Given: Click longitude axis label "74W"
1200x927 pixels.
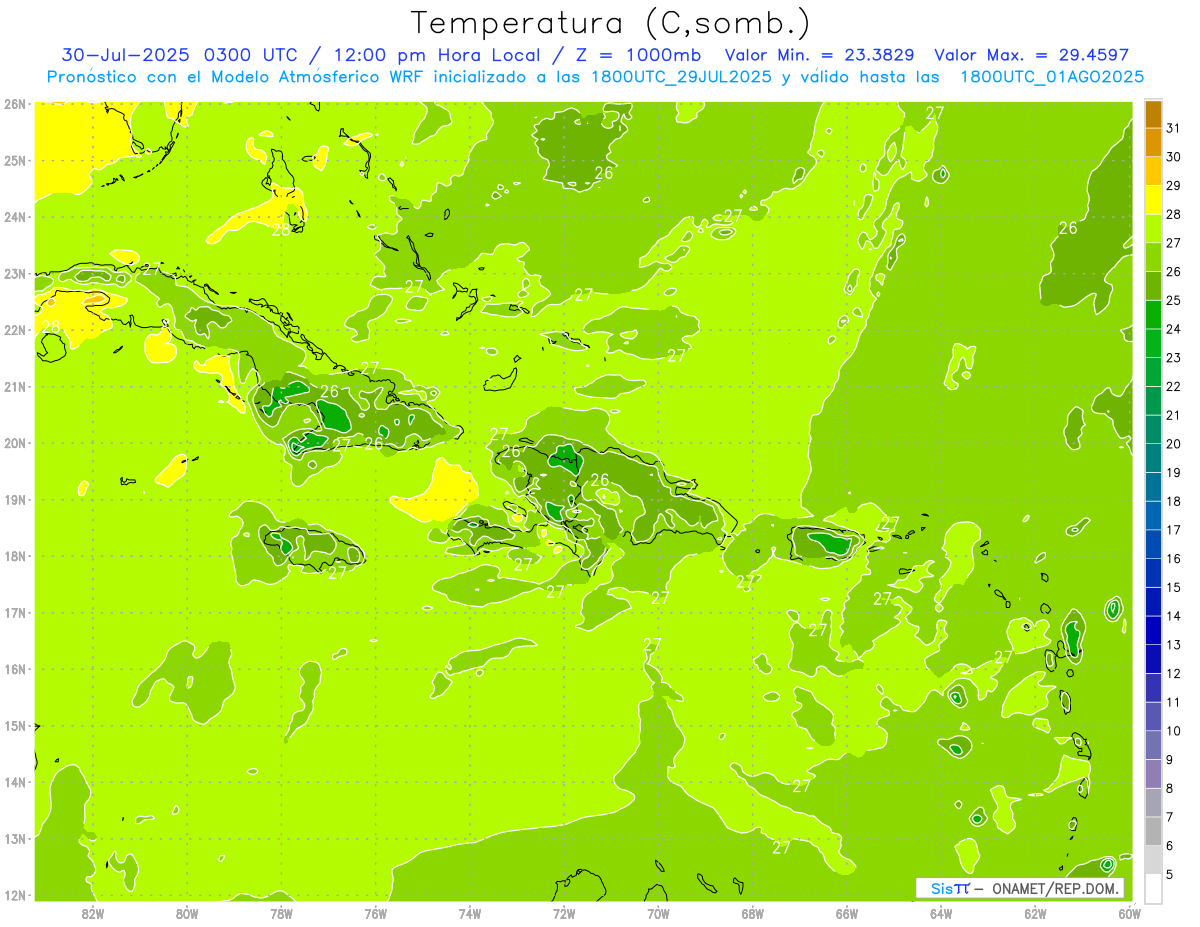Looking at the screenshot, I should pos(470,913).
